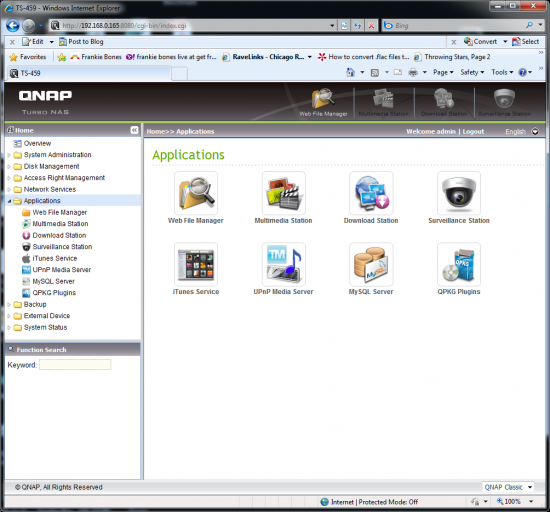Expand System Administration tree node
This screenshot has width=550, height=512.
point(9,155)
